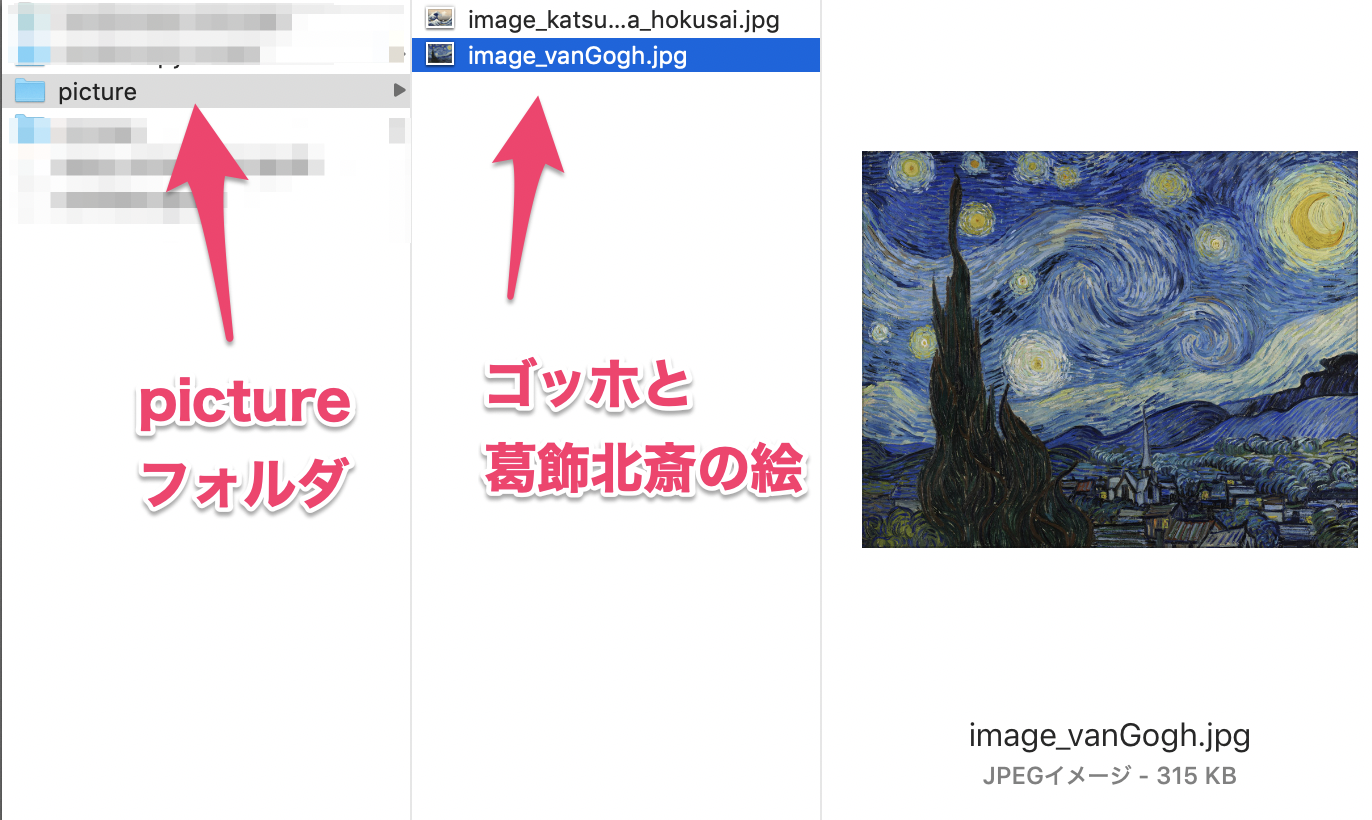The width and height of the screenshot is (1372, 820).
Task: Click the image_vanGogh.jpg preview file name
Action: tap(1109, 736)
